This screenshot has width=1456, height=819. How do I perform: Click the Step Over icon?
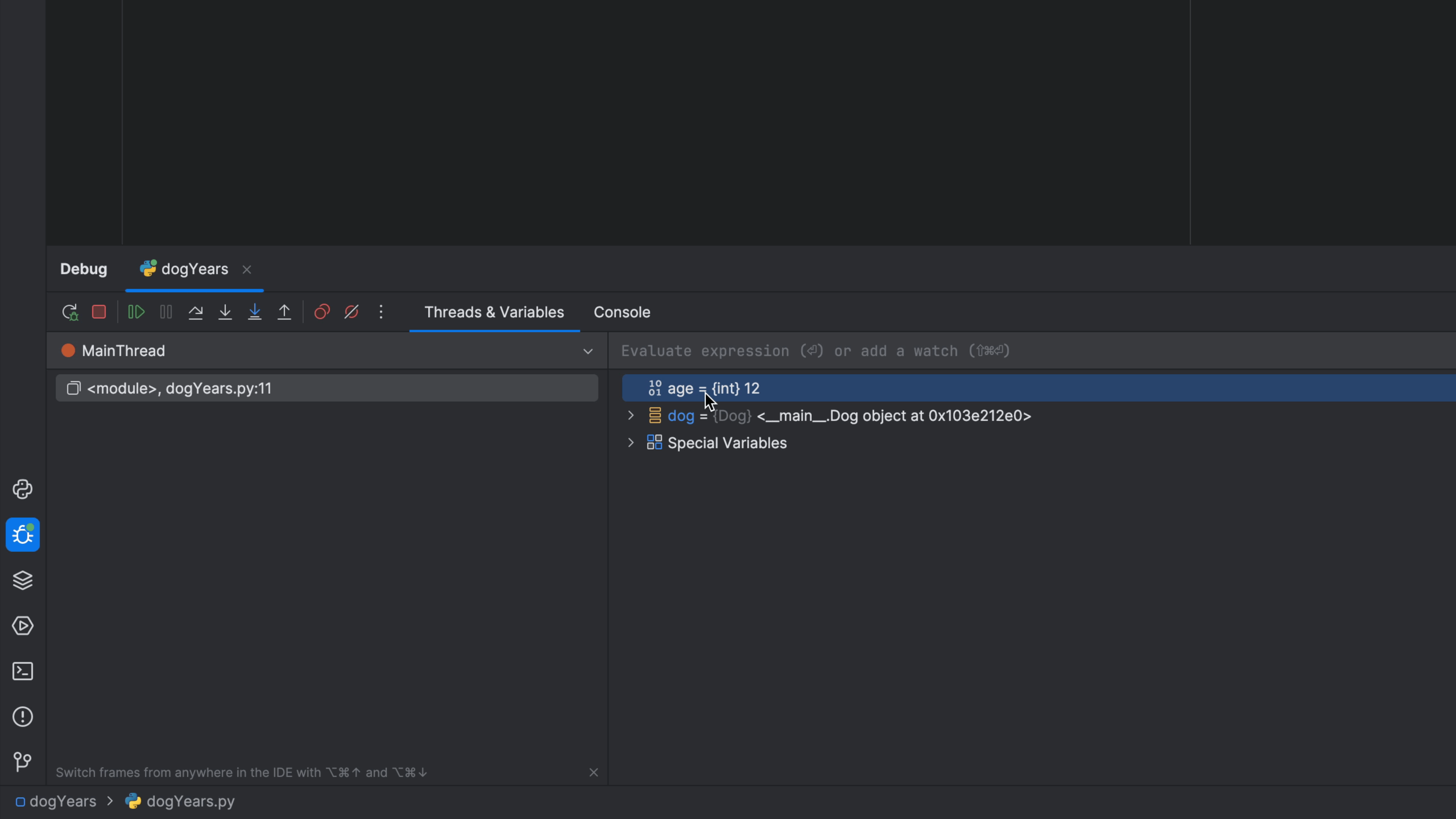(196, 311)
